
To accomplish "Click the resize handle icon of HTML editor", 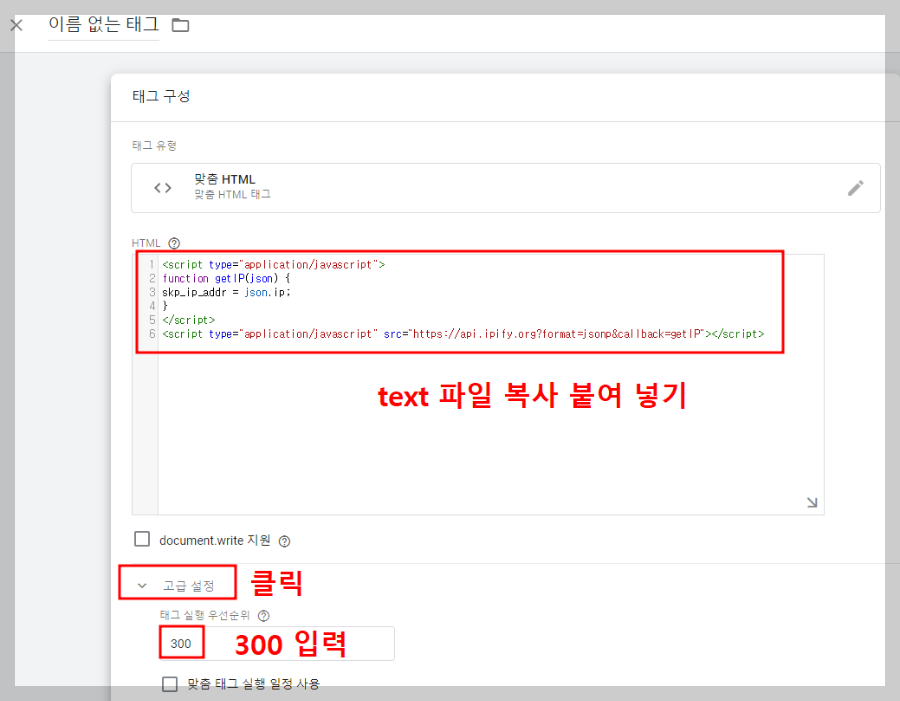I will 812,502.
